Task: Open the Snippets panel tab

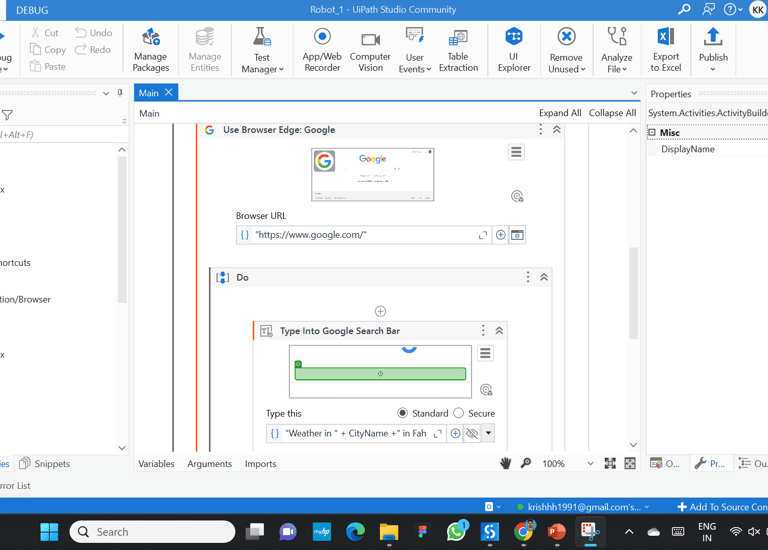Action: point(45,463)
